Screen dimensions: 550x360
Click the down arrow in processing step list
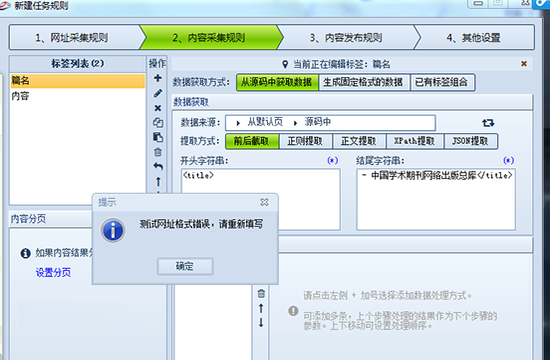(x=261, y=322)
